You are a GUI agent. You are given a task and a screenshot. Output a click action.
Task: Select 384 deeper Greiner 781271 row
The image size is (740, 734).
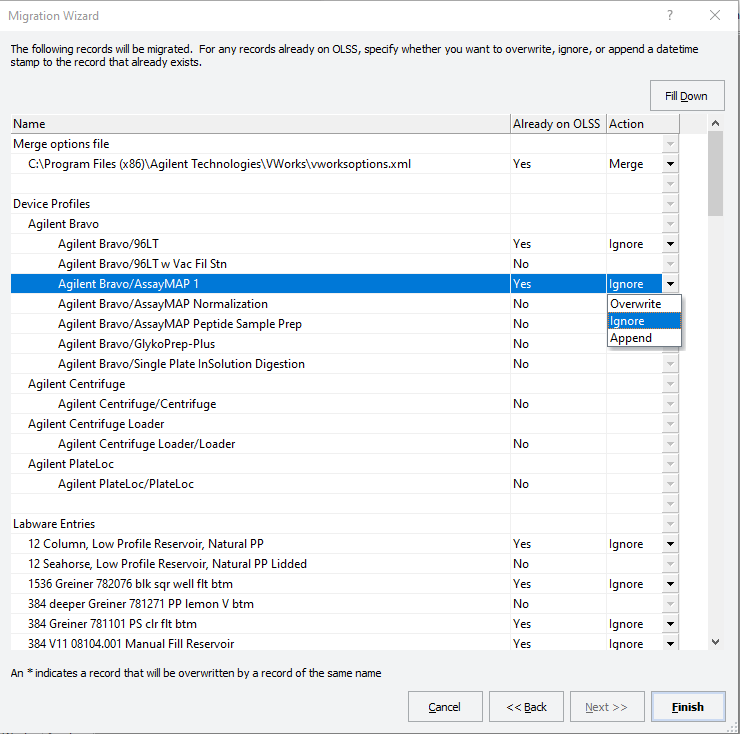[345, 604]
